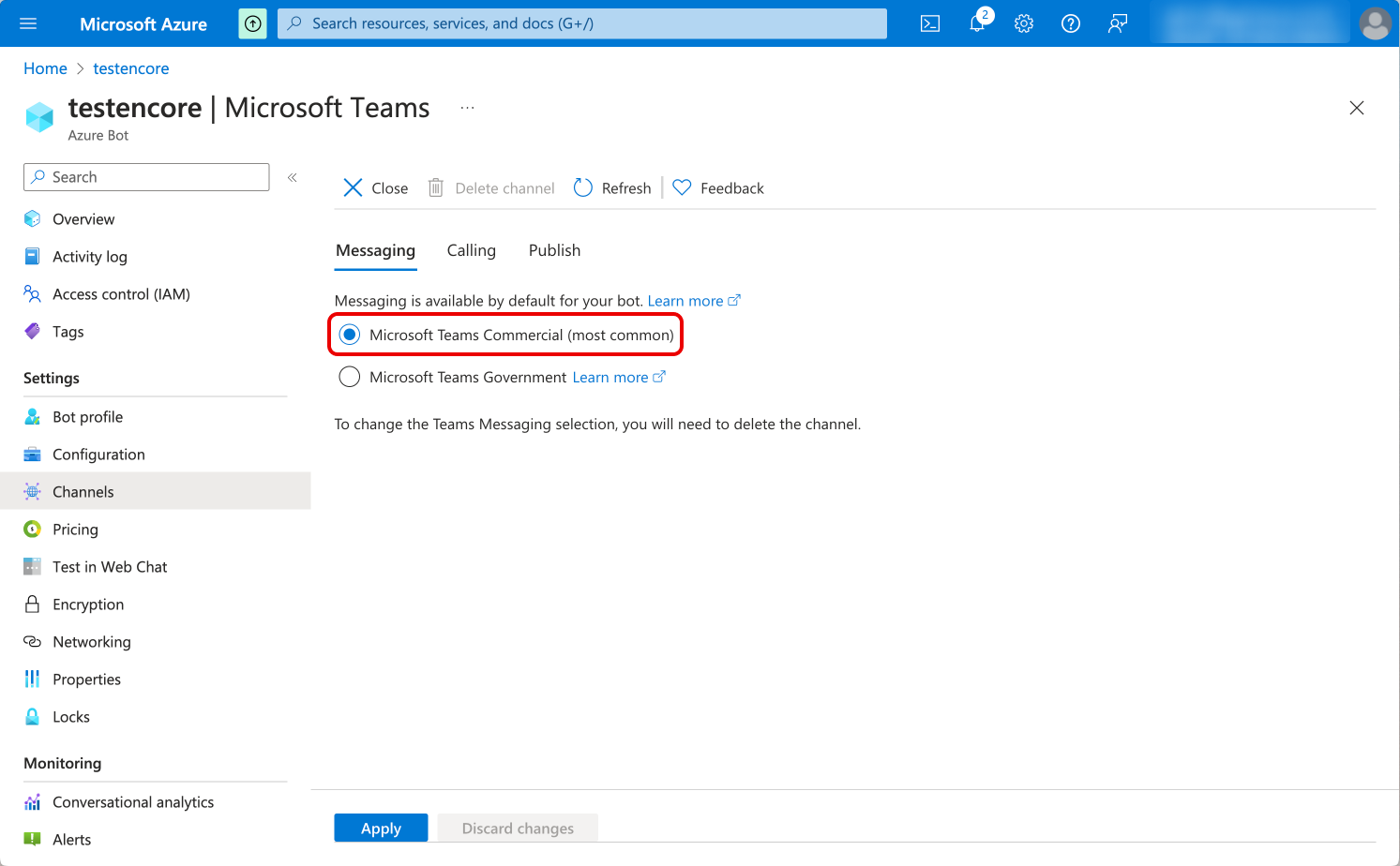Image resolution: width=1400 pixels, height=866 pixels.
Task: Close the Microsoft Teams blade with X
Action: [x=1356, y=108]
